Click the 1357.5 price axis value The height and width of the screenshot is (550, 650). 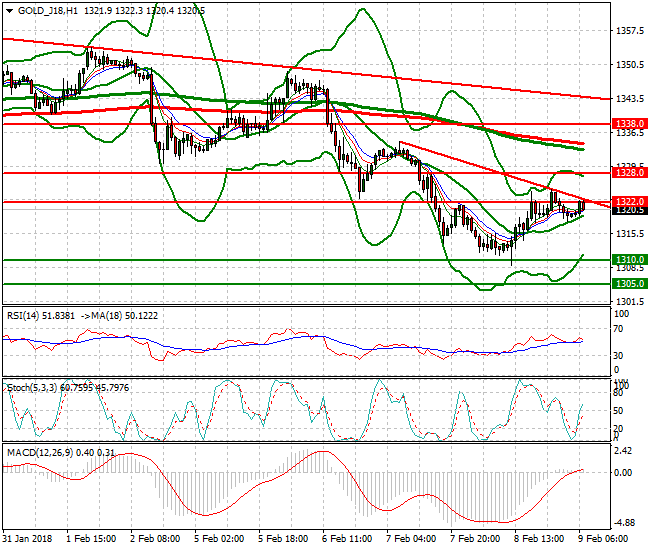click(x=630, y=31)
